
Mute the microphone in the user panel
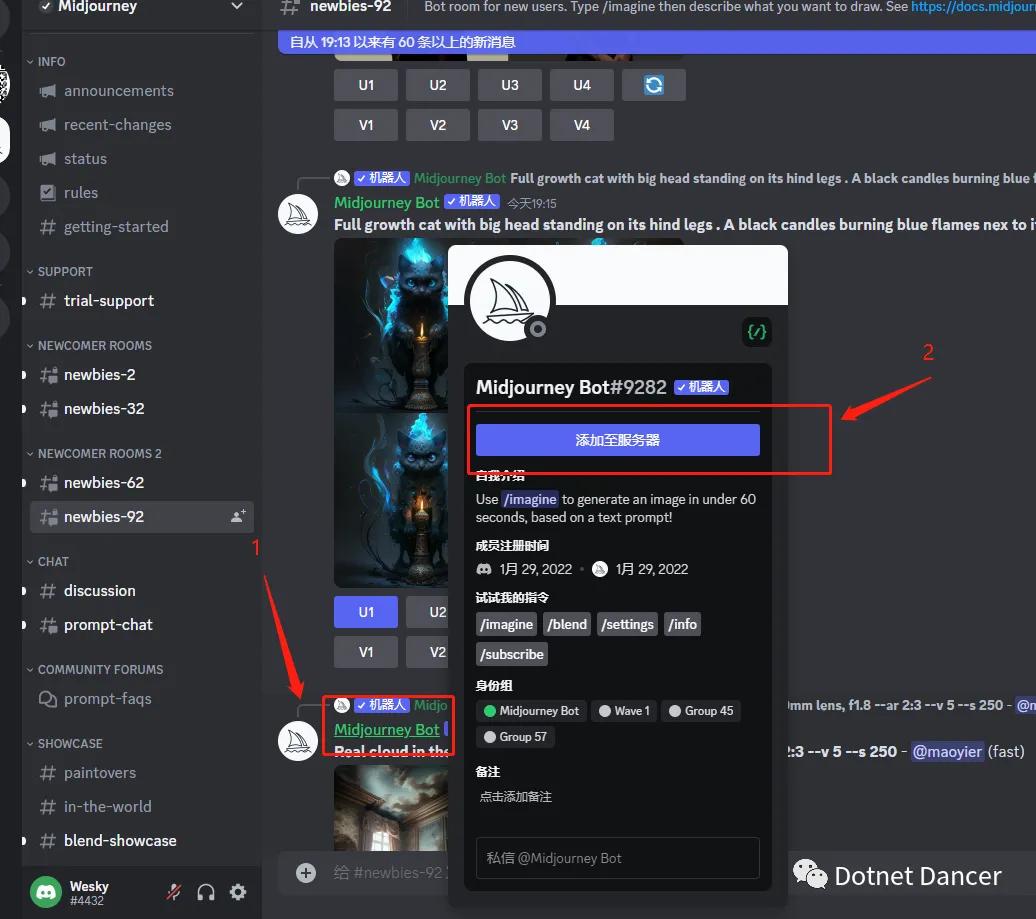(x=174, y=892)
